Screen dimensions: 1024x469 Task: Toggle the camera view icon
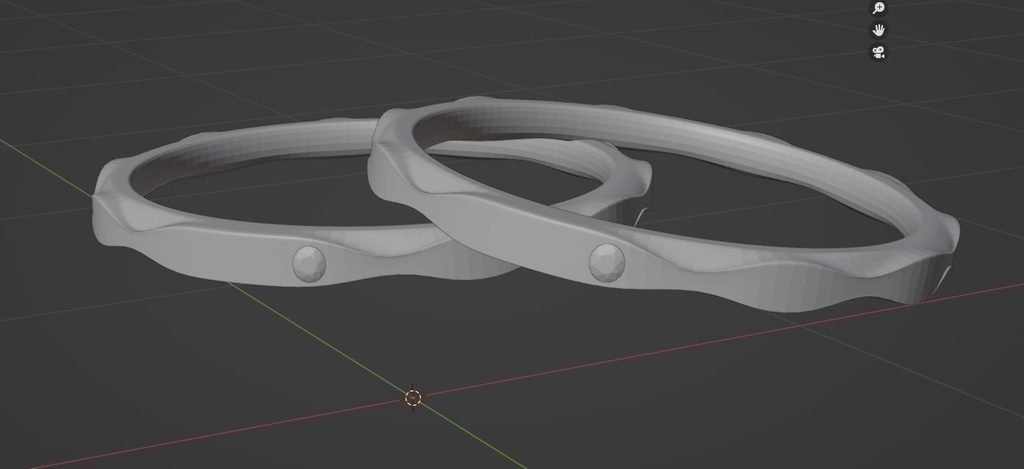(x=879, y=52)
